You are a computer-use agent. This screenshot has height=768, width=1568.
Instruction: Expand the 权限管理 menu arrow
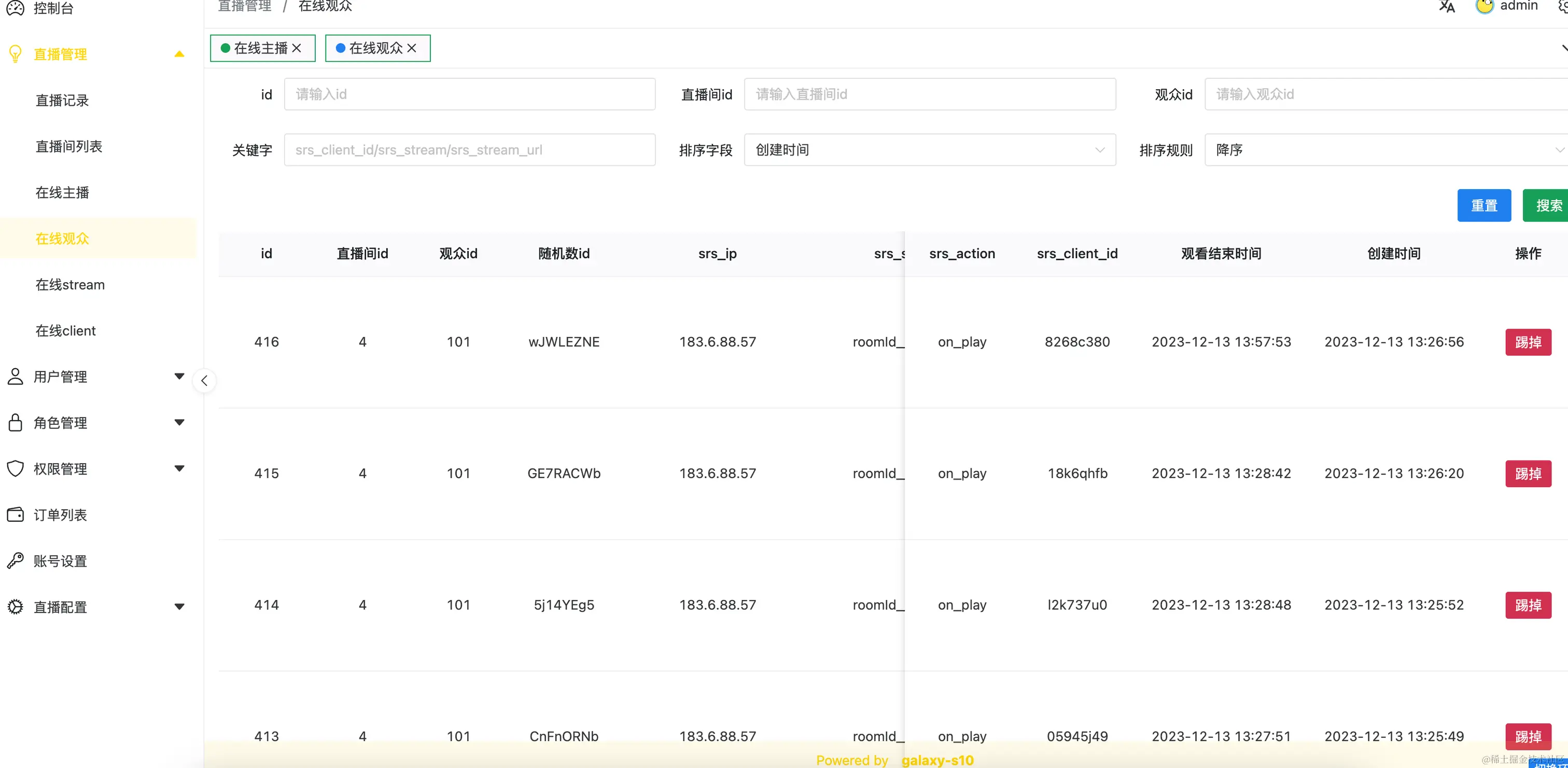pos(179,469)
